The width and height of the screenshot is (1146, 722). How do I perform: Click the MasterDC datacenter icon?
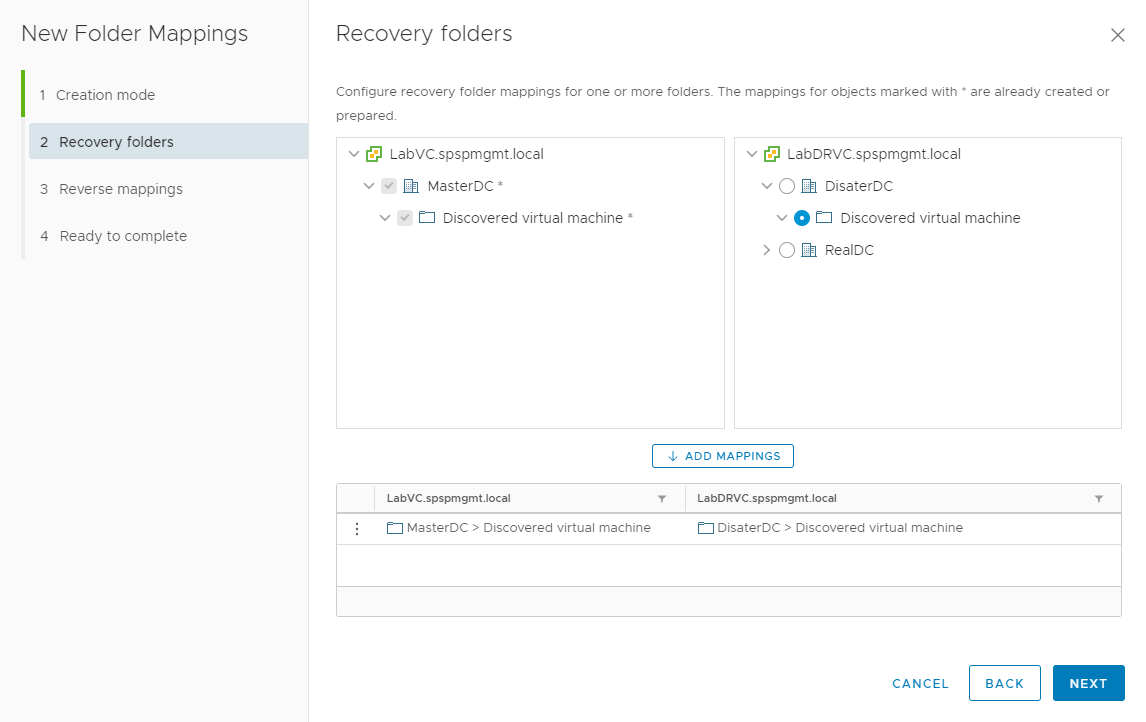click(412, 186)
